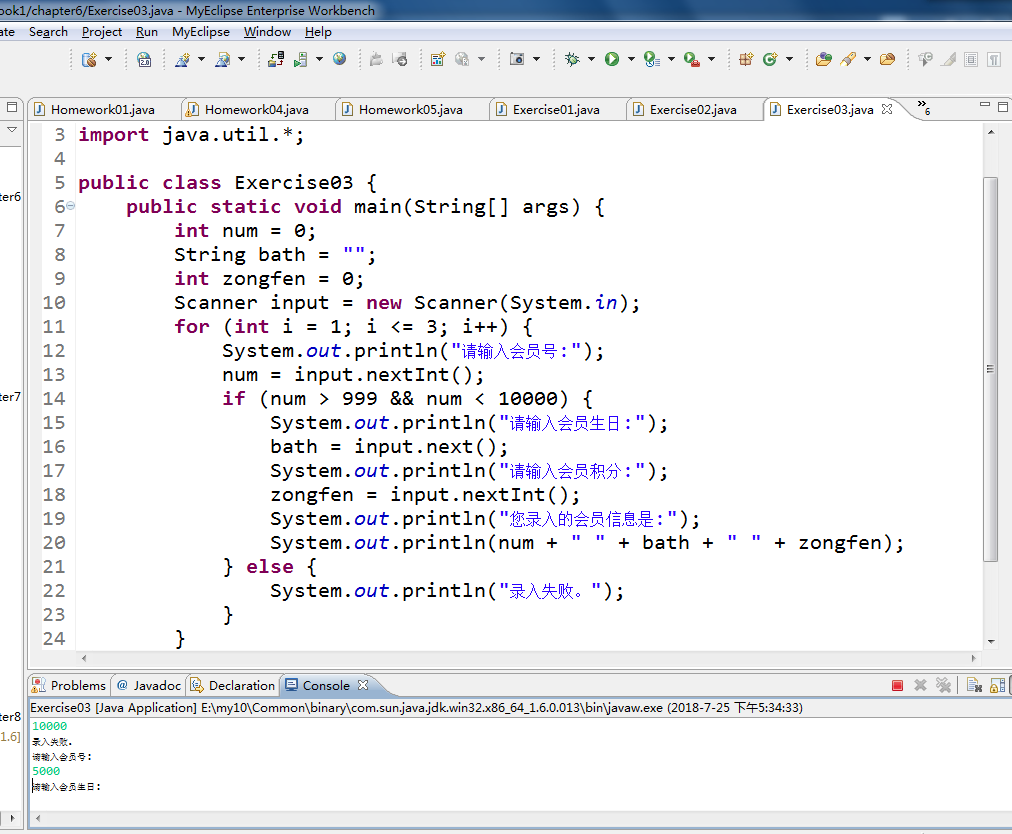Click the Debug bug icon

(572, 60)
